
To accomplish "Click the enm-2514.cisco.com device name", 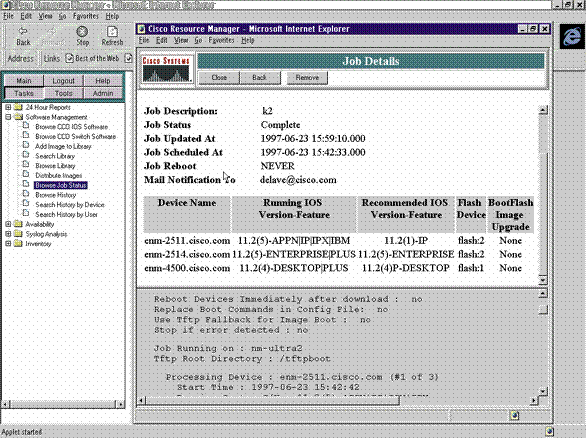I will coord(187,255).
